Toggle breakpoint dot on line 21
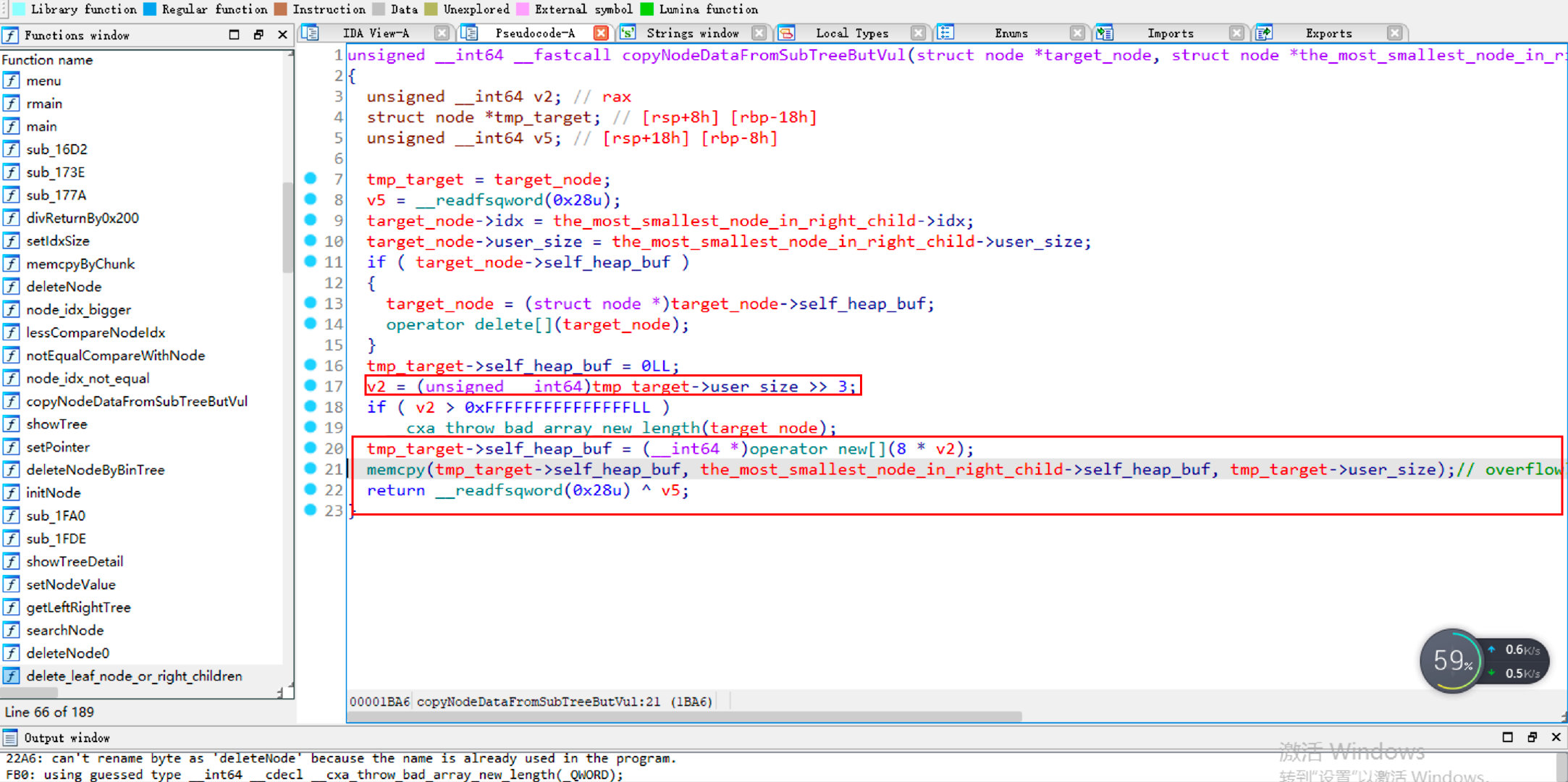Screen dimensions: 1568x782 (x=311, y=468)
